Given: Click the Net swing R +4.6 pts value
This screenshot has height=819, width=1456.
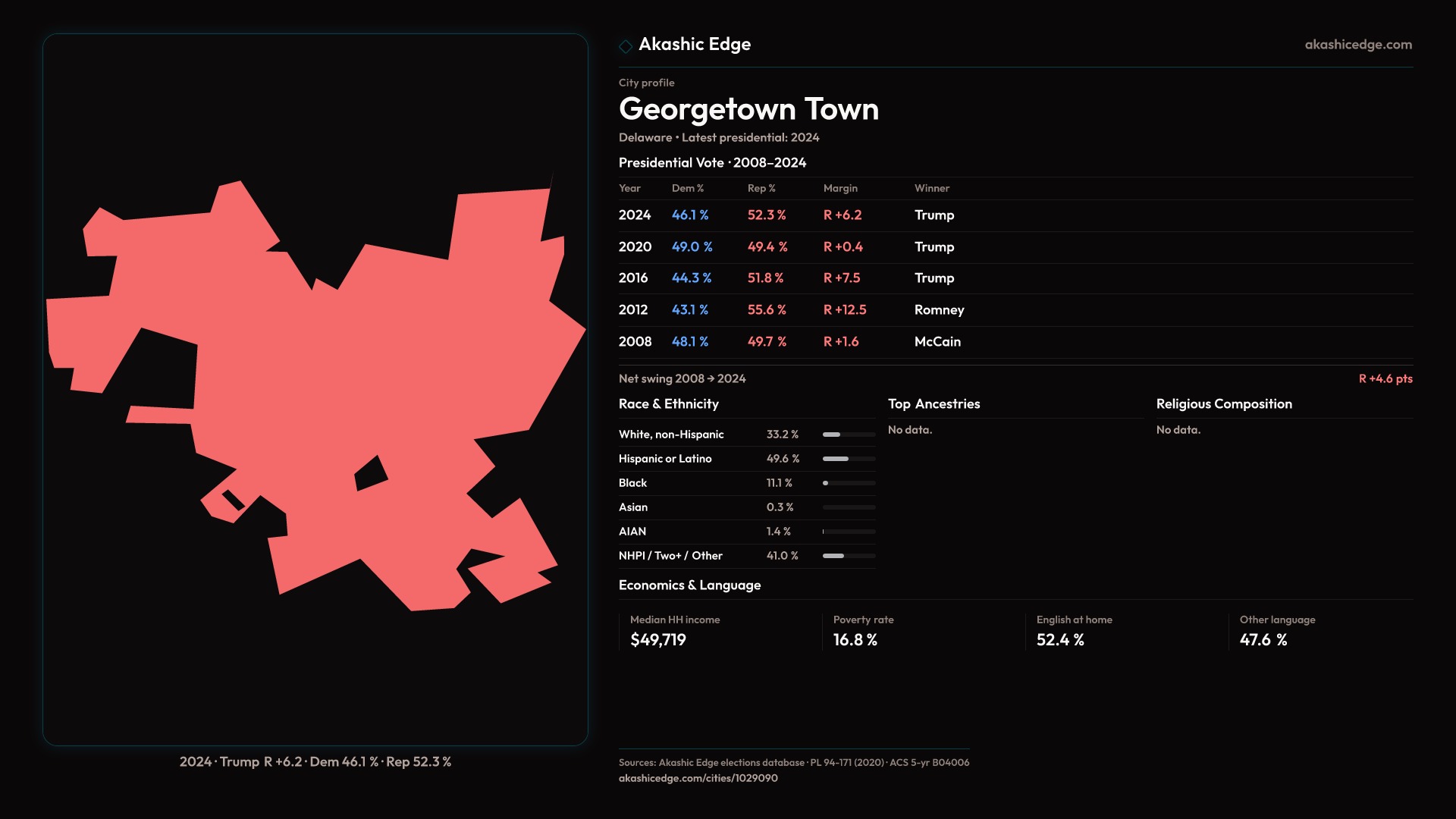Looking at the screenshot, I should (x=1385, y=378).
